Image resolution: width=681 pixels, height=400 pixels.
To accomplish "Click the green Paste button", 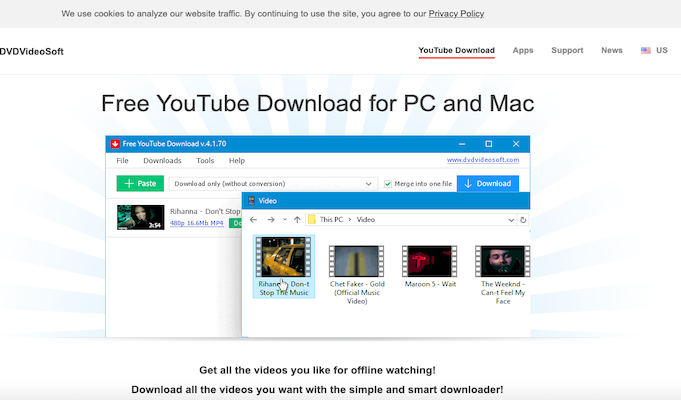I will point(140,184).
